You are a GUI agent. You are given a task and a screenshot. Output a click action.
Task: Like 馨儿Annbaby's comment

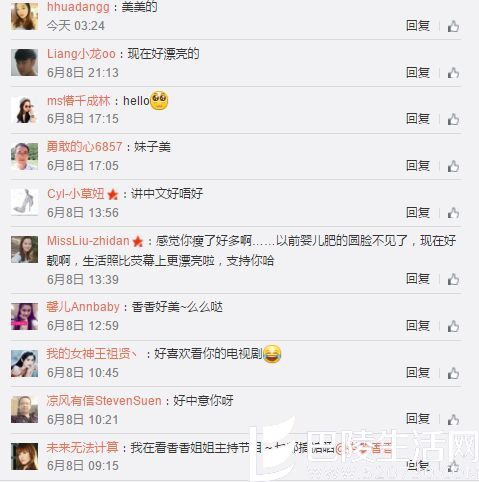(453, 326)
